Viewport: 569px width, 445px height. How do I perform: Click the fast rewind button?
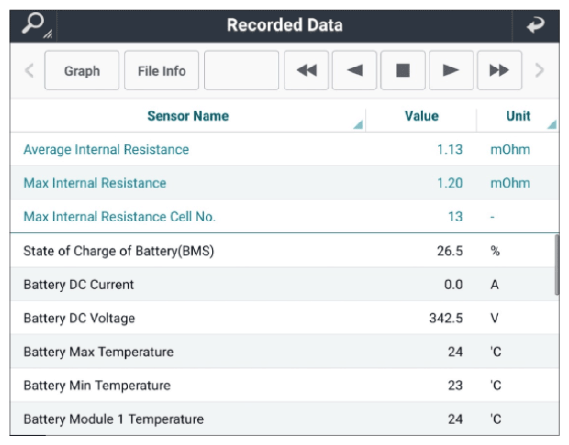click(x=306, y=70)
